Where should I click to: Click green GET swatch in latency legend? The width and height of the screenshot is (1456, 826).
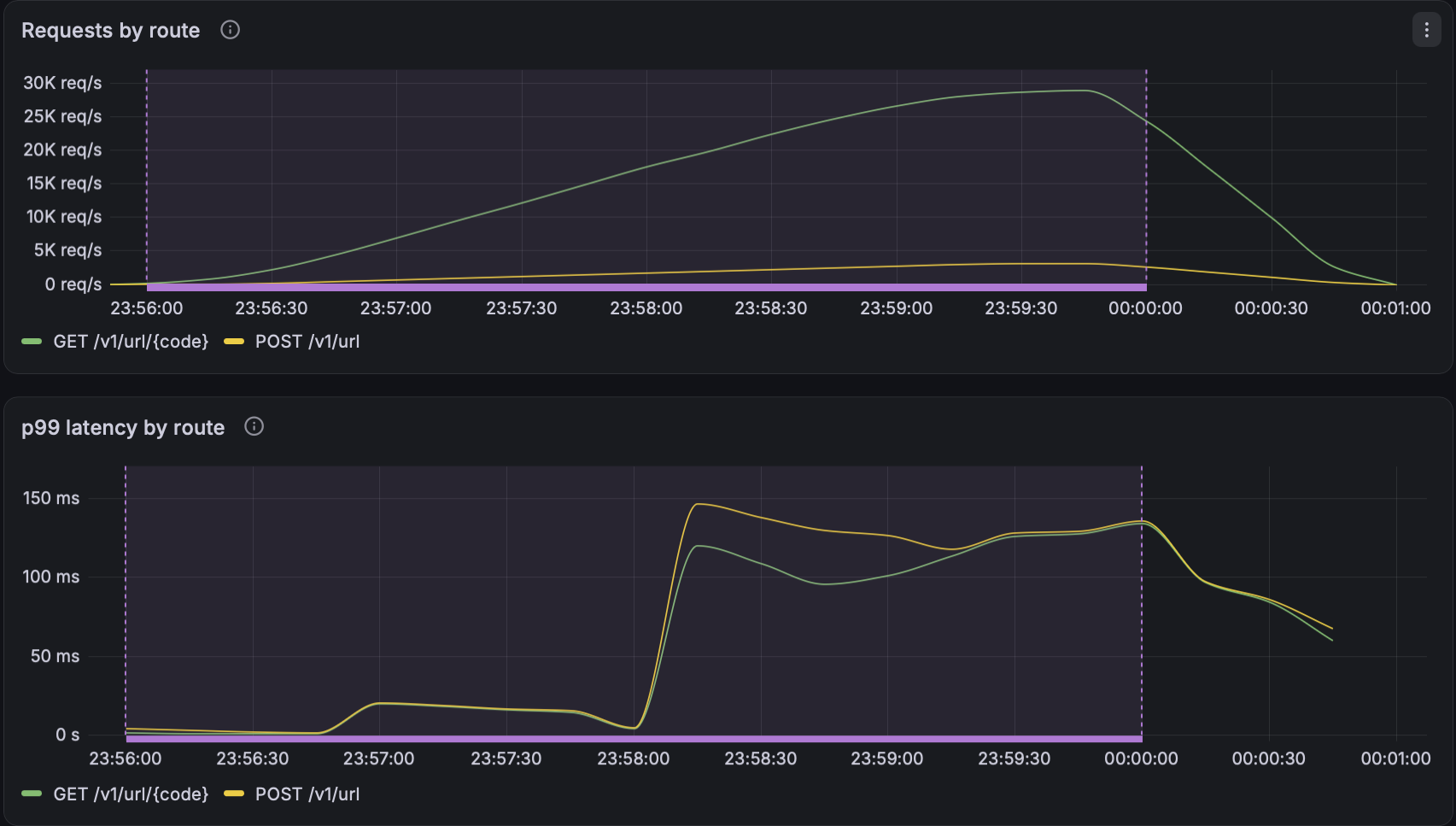point(32,794)
